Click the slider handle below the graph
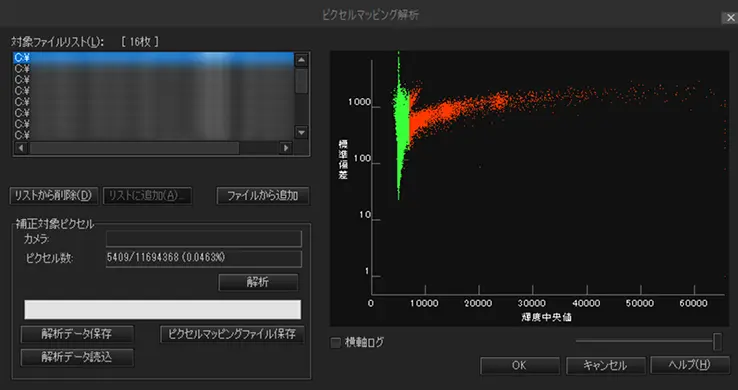The width and height of the screenshot is (738, 390). [717, 342]
